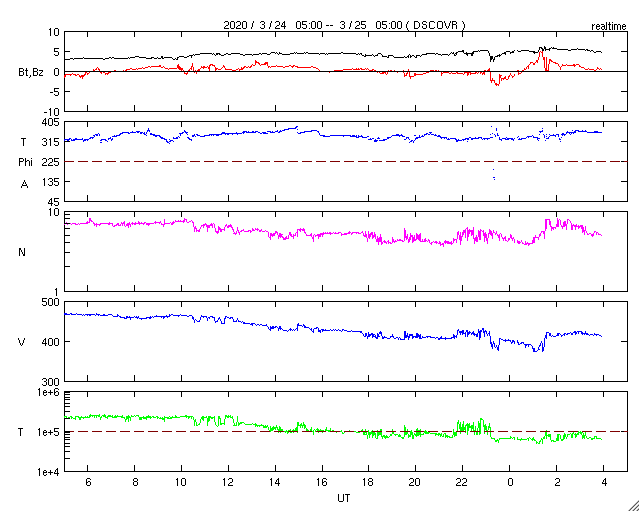Click the '300' tick on the V panel
Image resolution: width=640 pixels, height=512 pixels.
tap(51, 382)
